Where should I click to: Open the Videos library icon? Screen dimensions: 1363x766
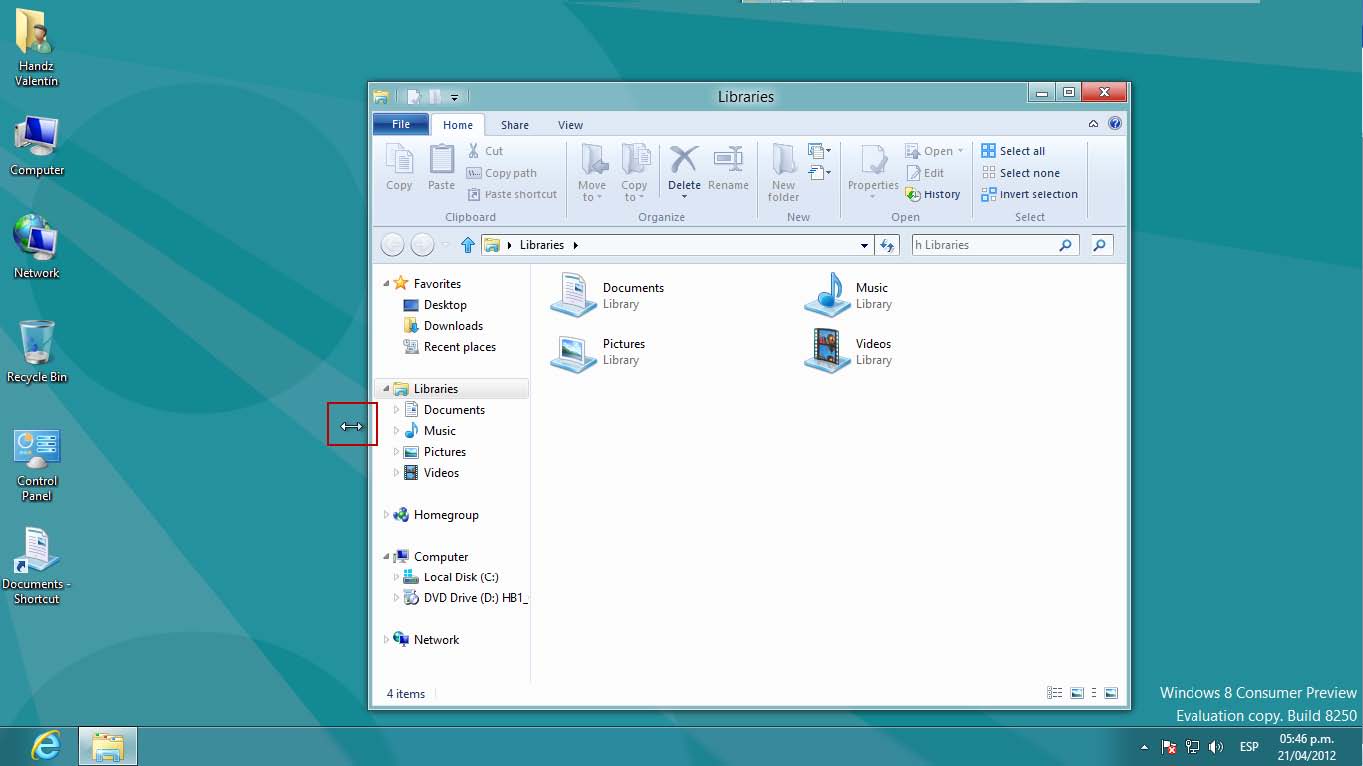828,351
